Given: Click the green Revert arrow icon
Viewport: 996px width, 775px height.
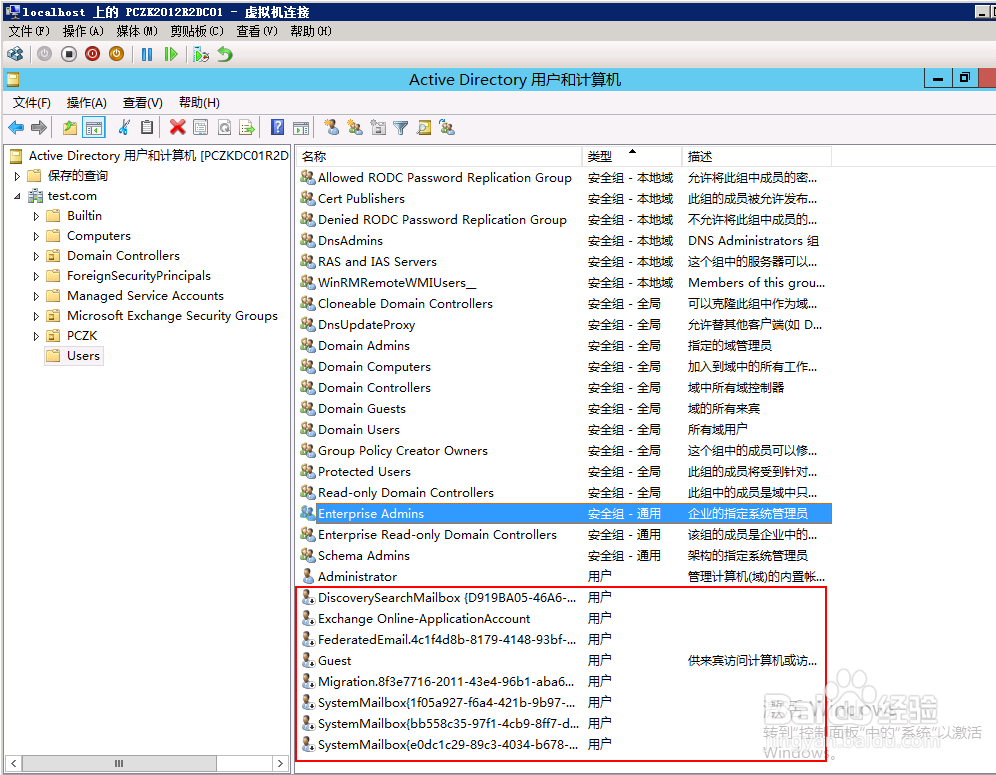Looking at the screenshot, I should [225, 55].
